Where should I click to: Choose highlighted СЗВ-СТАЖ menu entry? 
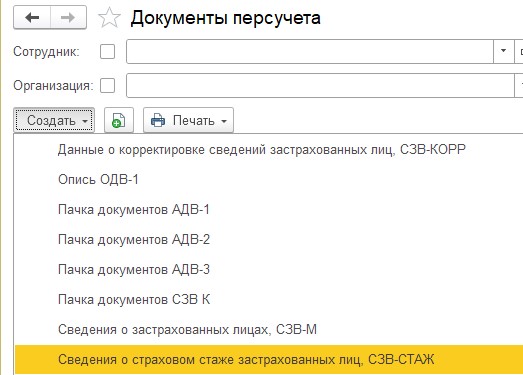coord(269,360)
